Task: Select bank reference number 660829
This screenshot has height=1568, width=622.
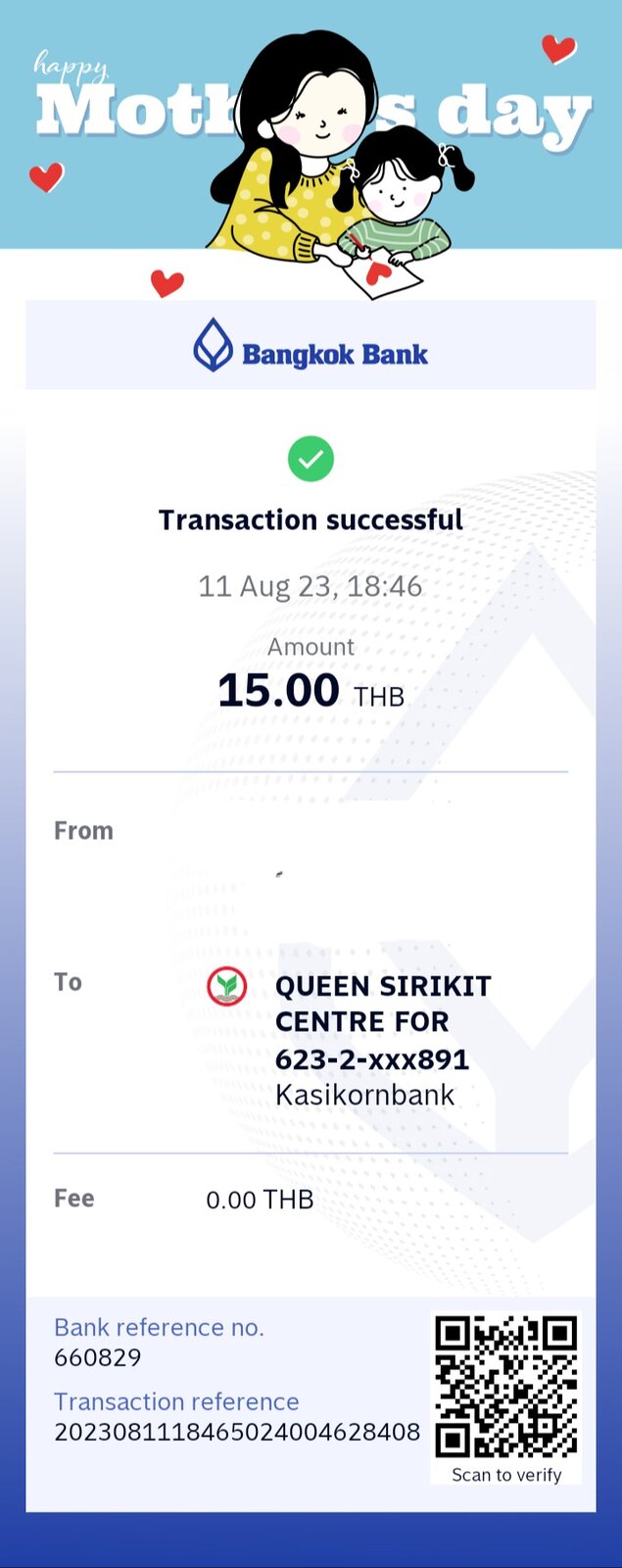Action: [98, 1357]
